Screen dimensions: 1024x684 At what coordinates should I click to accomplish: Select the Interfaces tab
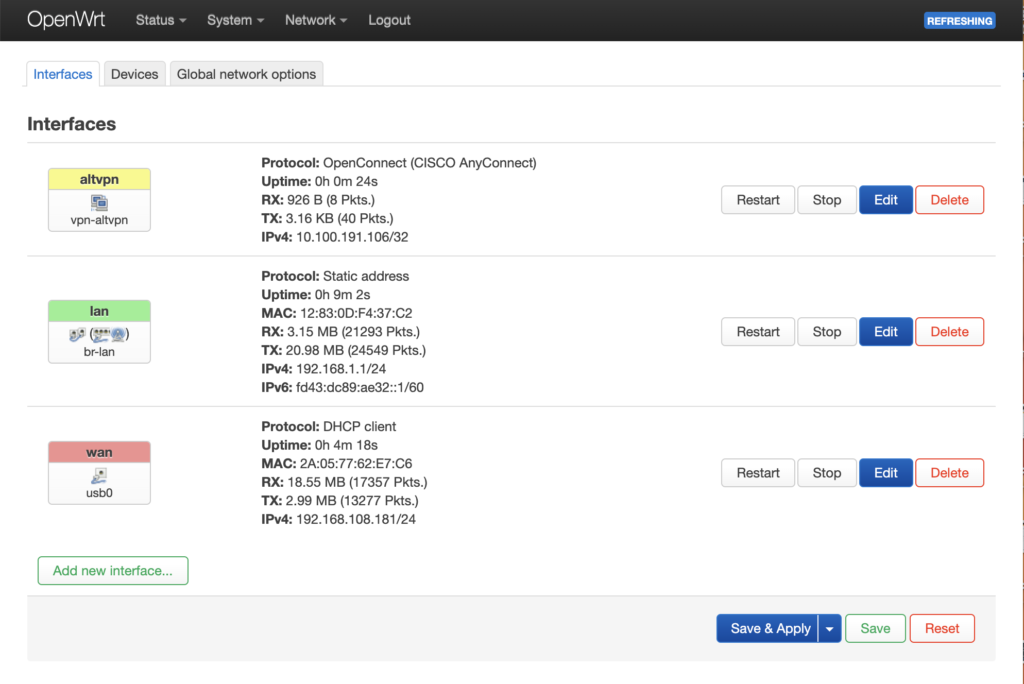[x=63, y=74]
